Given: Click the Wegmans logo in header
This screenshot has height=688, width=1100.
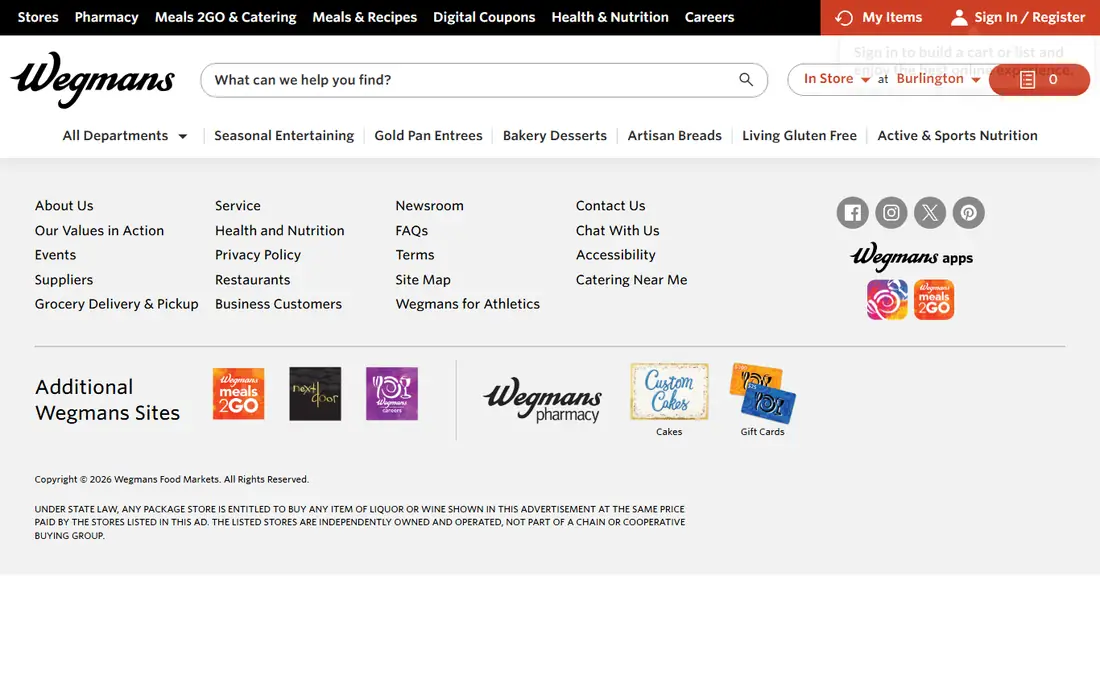Looking at the screenshot, I should pos(93,79).
